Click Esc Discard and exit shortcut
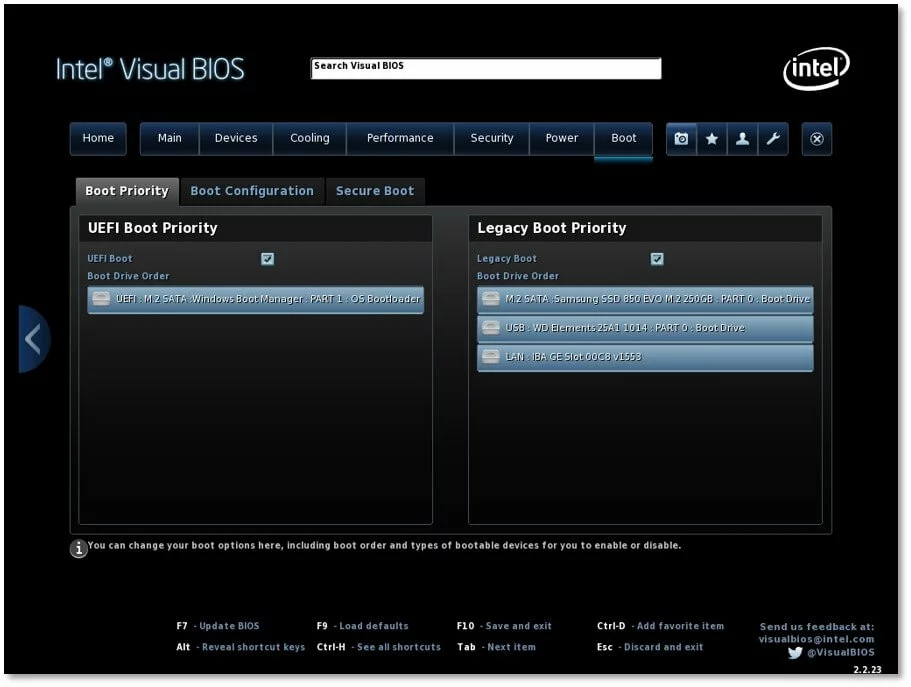 click(650, 647)
